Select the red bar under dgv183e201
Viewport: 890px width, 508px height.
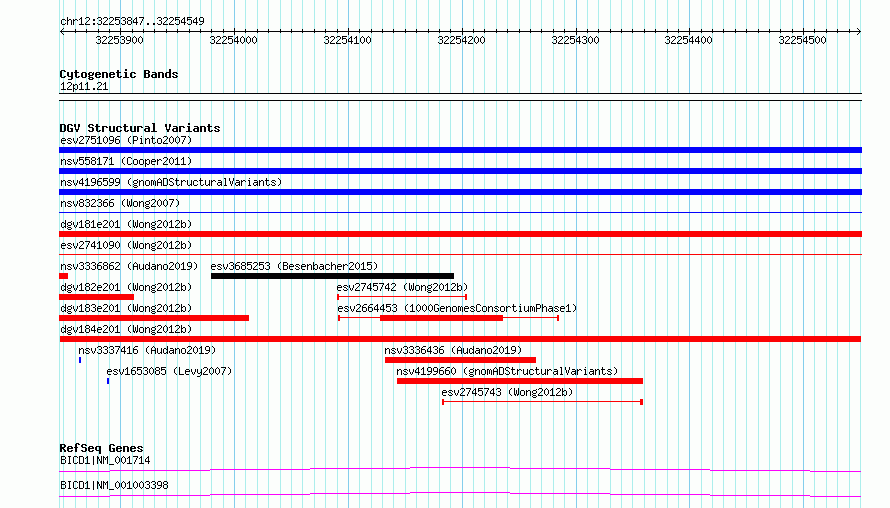point(154,318)
